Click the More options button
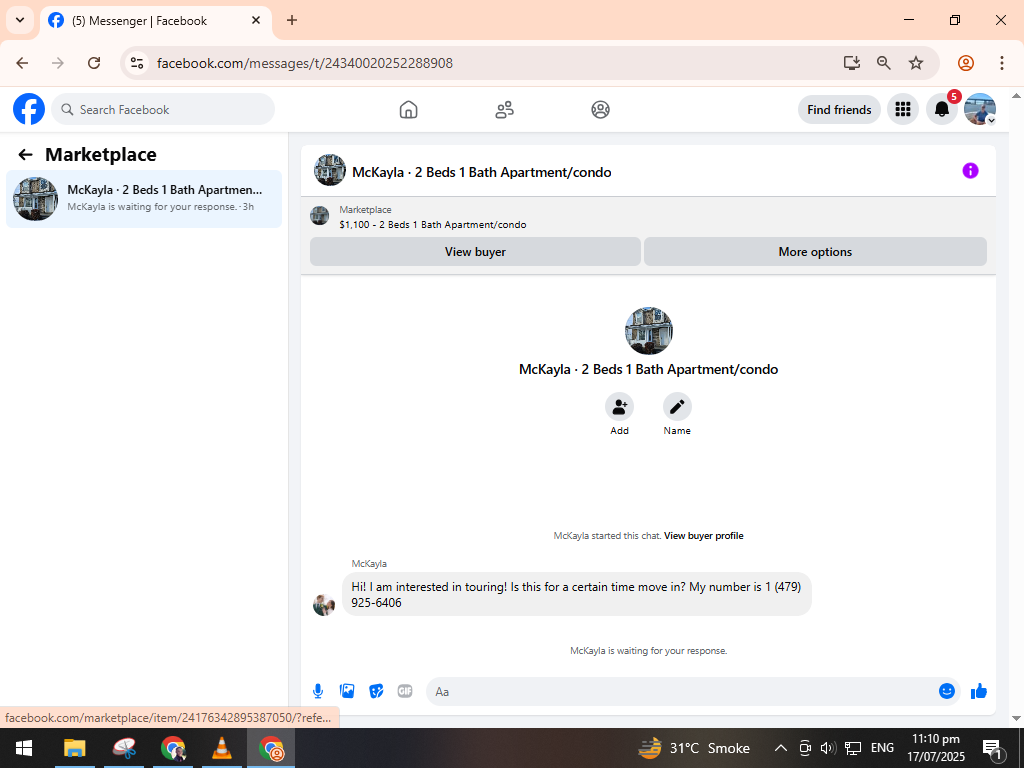The width and height of the screenshot is (1024, 768). click(815, 252)
